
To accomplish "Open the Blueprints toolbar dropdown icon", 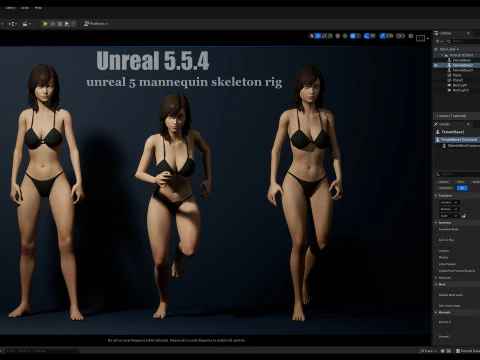I will (x=13, y=24).
